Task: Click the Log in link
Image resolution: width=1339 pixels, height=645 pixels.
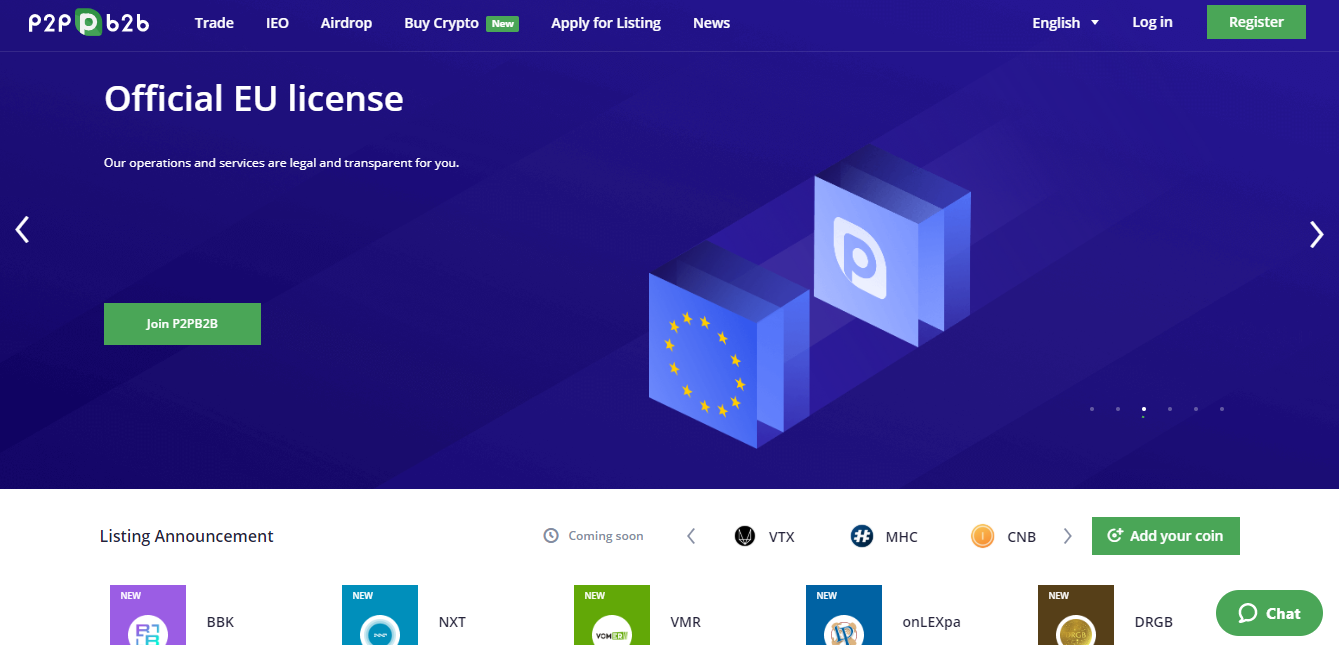Action: (x=1152, y=22)
